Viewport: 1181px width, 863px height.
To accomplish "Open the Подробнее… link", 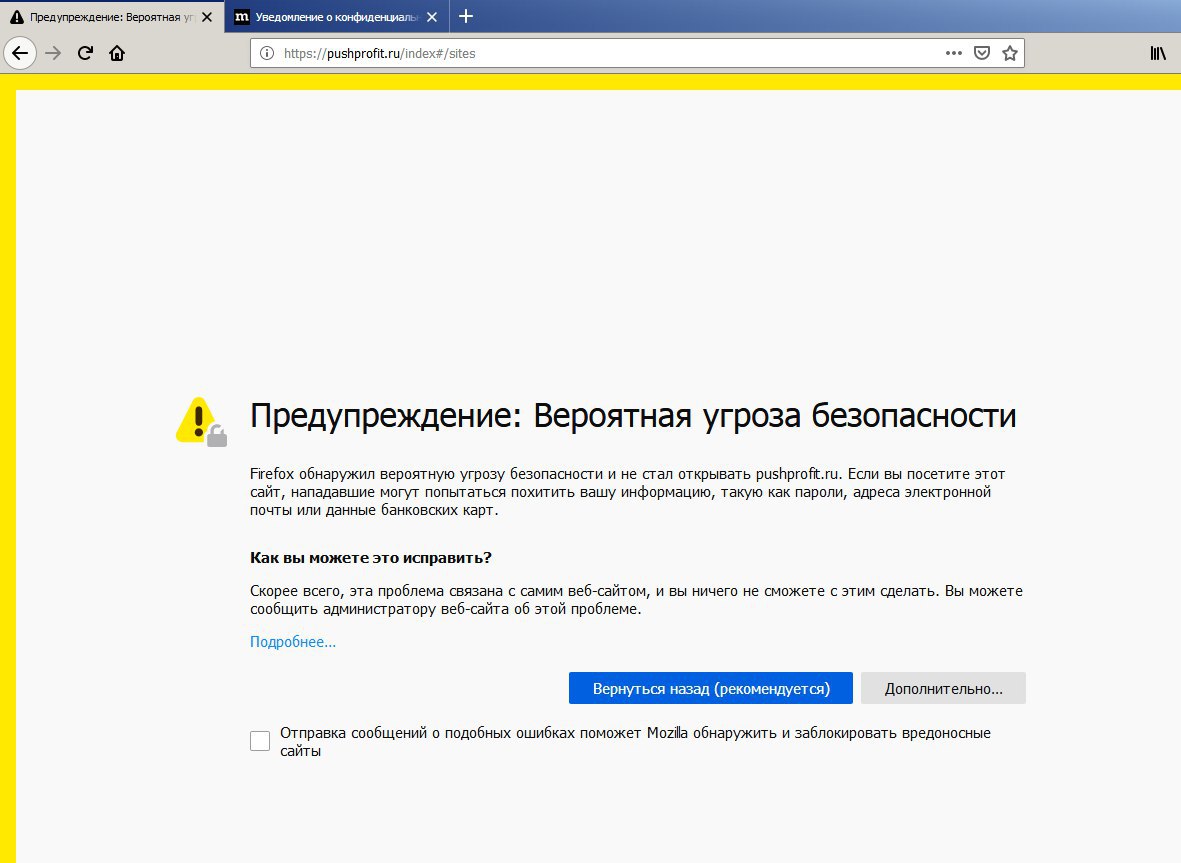I will [x=293, y=642].
